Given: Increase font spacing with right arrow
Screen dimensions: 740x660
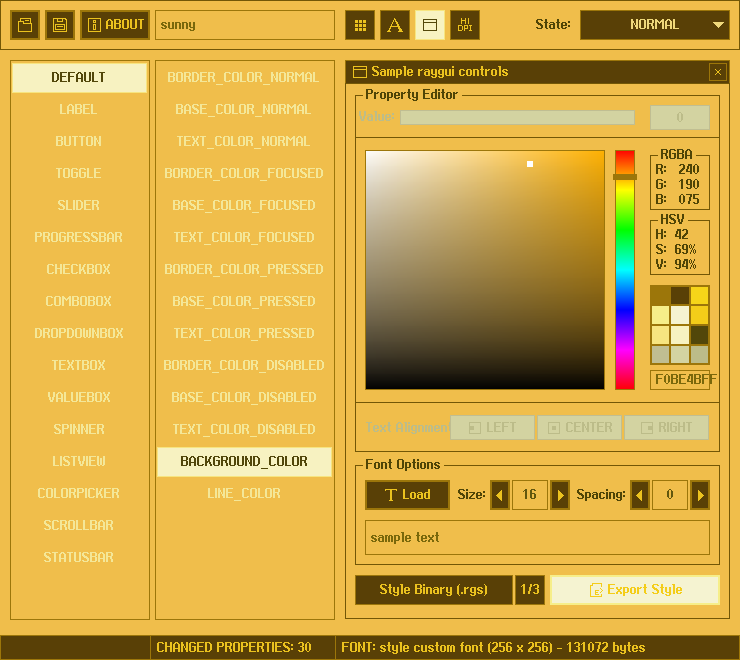Looking at the screenshot, I should point(700,495).
